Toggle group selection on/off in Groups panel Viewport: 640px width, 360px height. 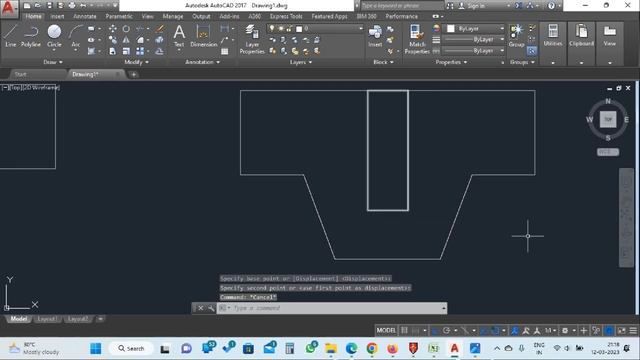[531, 51]
